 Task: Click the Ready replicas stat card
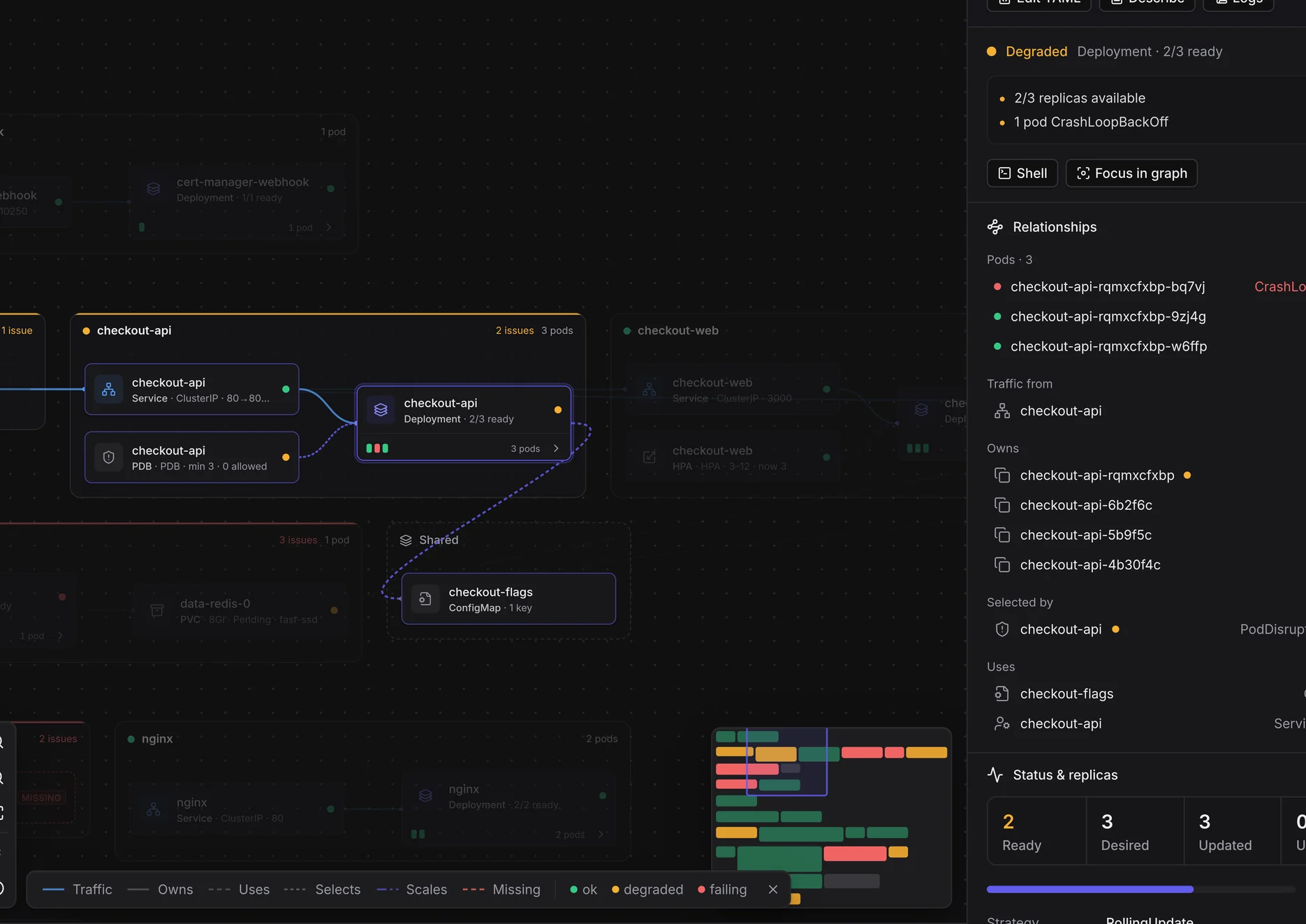pos(1037,831)
